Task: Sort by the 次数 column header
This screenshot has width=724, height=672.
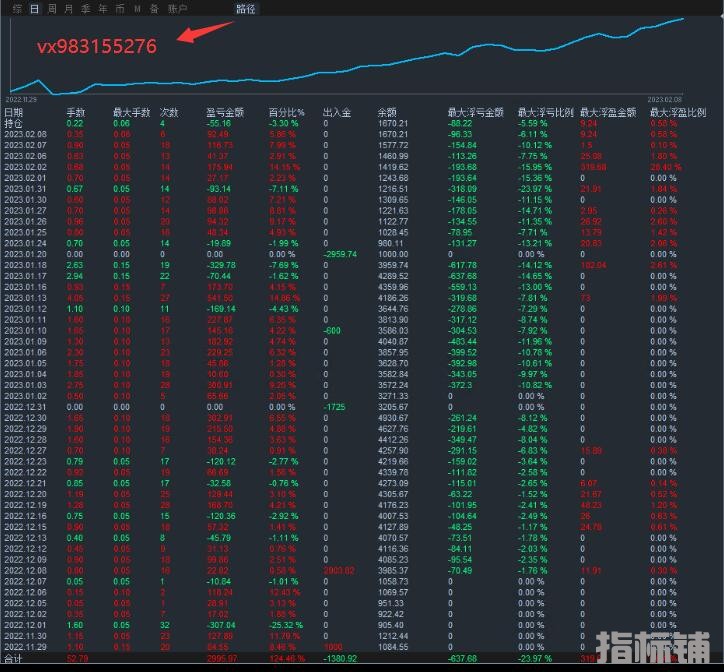Action: 169,112
